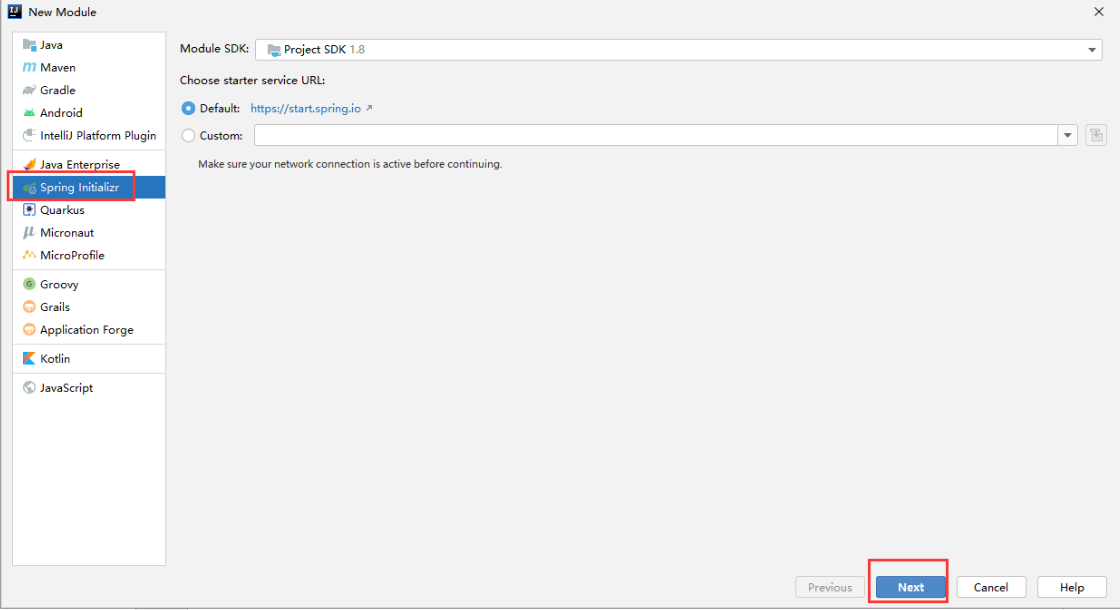Choose Quarkus module type
1120x610 pixels.
(x=89, y=210)
